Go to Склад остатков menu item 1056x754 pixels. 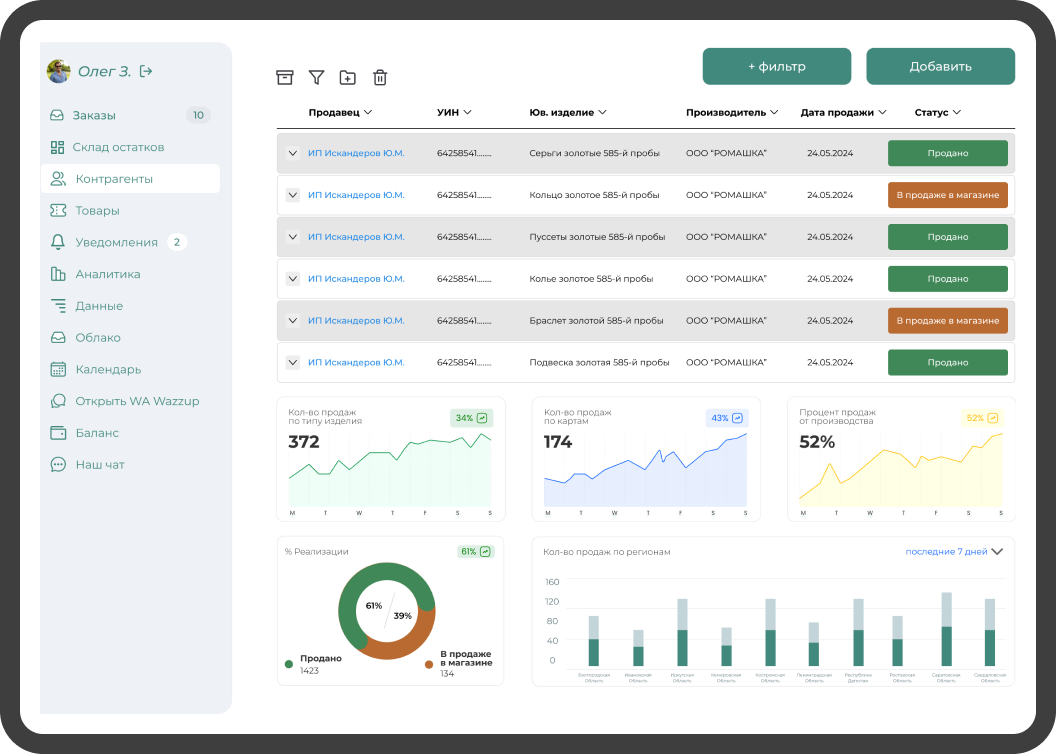pos(118,147)
